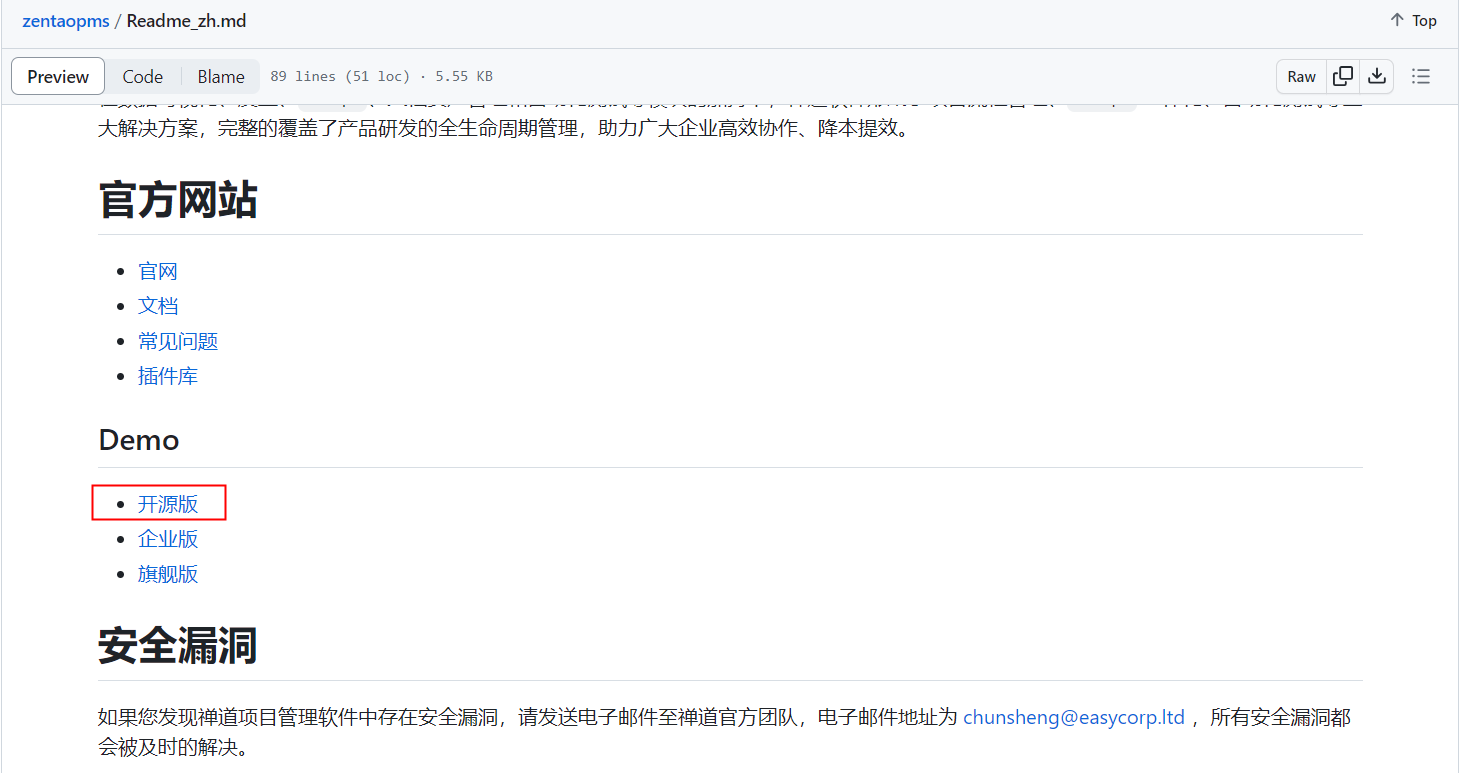Open the document outline icon

coord(1420,76)
